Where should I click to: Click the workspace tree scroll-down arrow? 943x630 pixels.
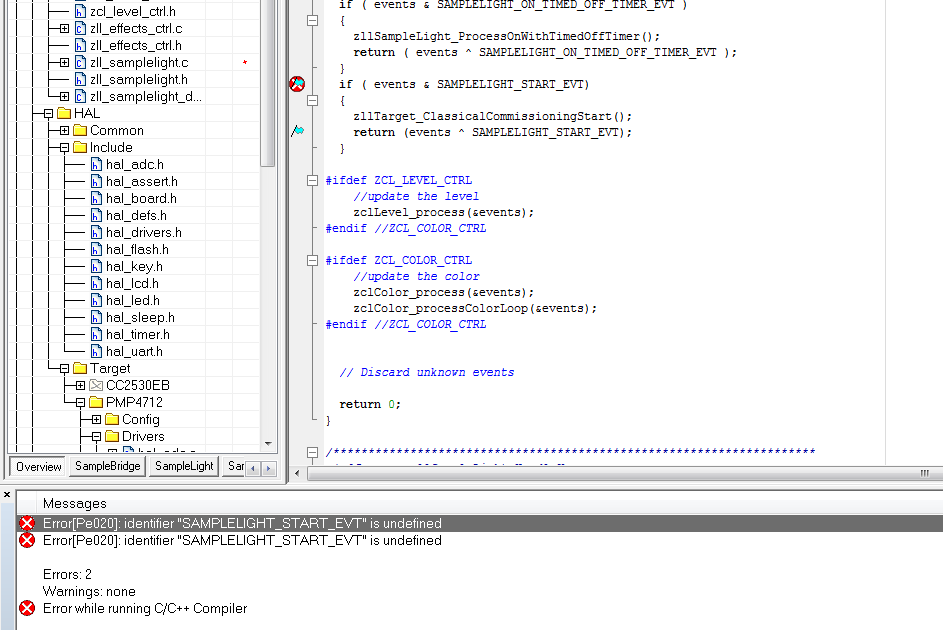[x=268, y=444]
